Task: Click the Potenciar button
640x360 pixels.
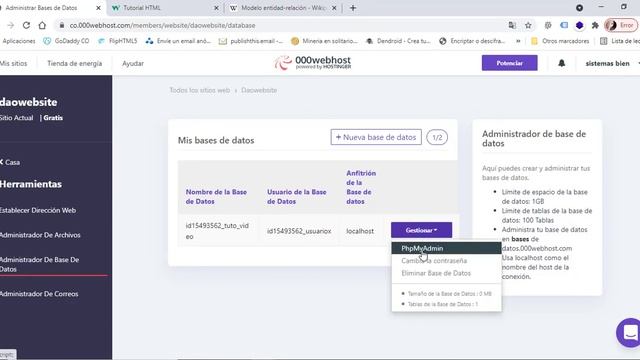Action: tap(509, 63)
